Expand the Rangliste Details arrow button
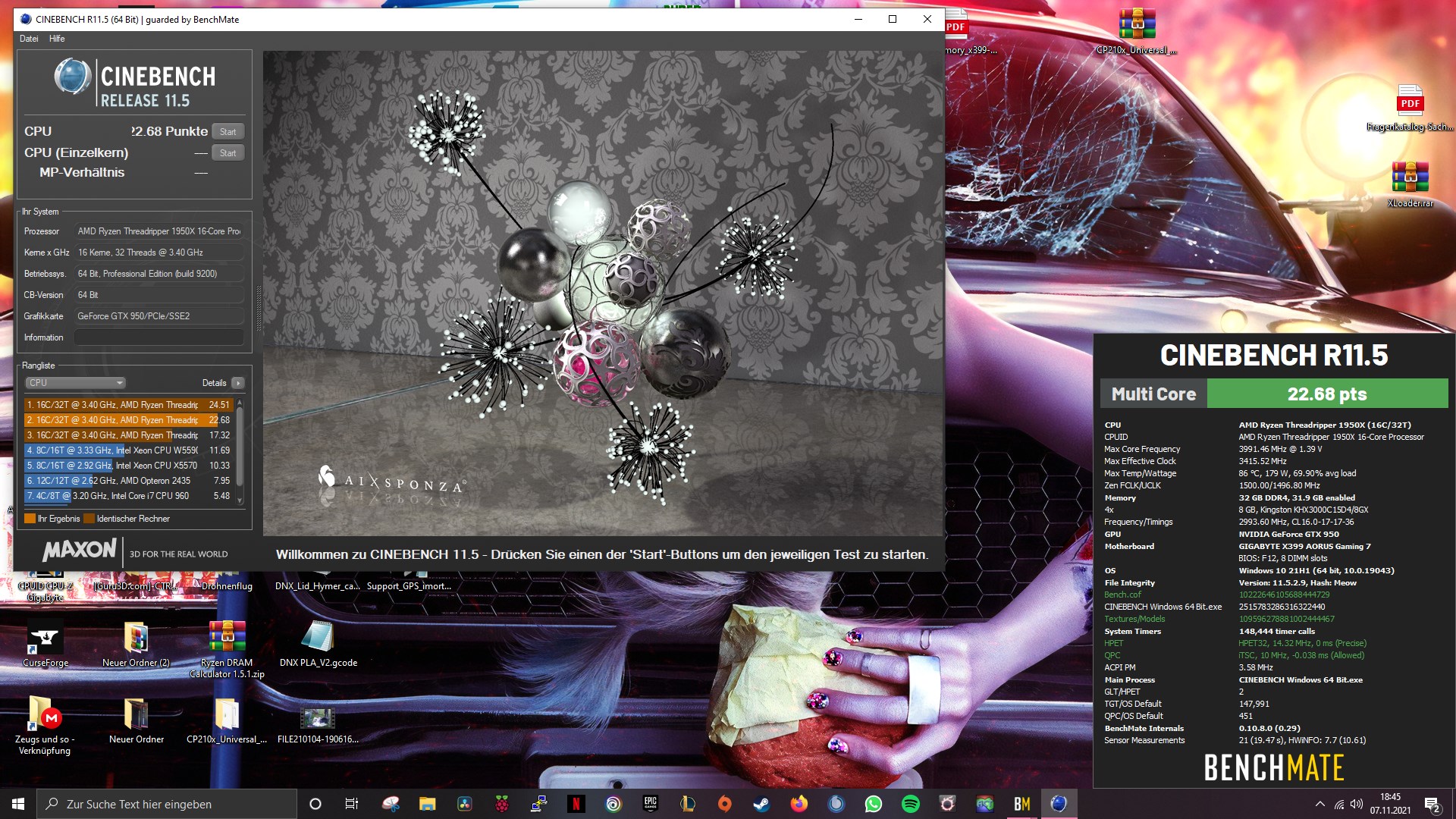Image resolution: width=1456 pixels, height=819 pixels. 238,383
